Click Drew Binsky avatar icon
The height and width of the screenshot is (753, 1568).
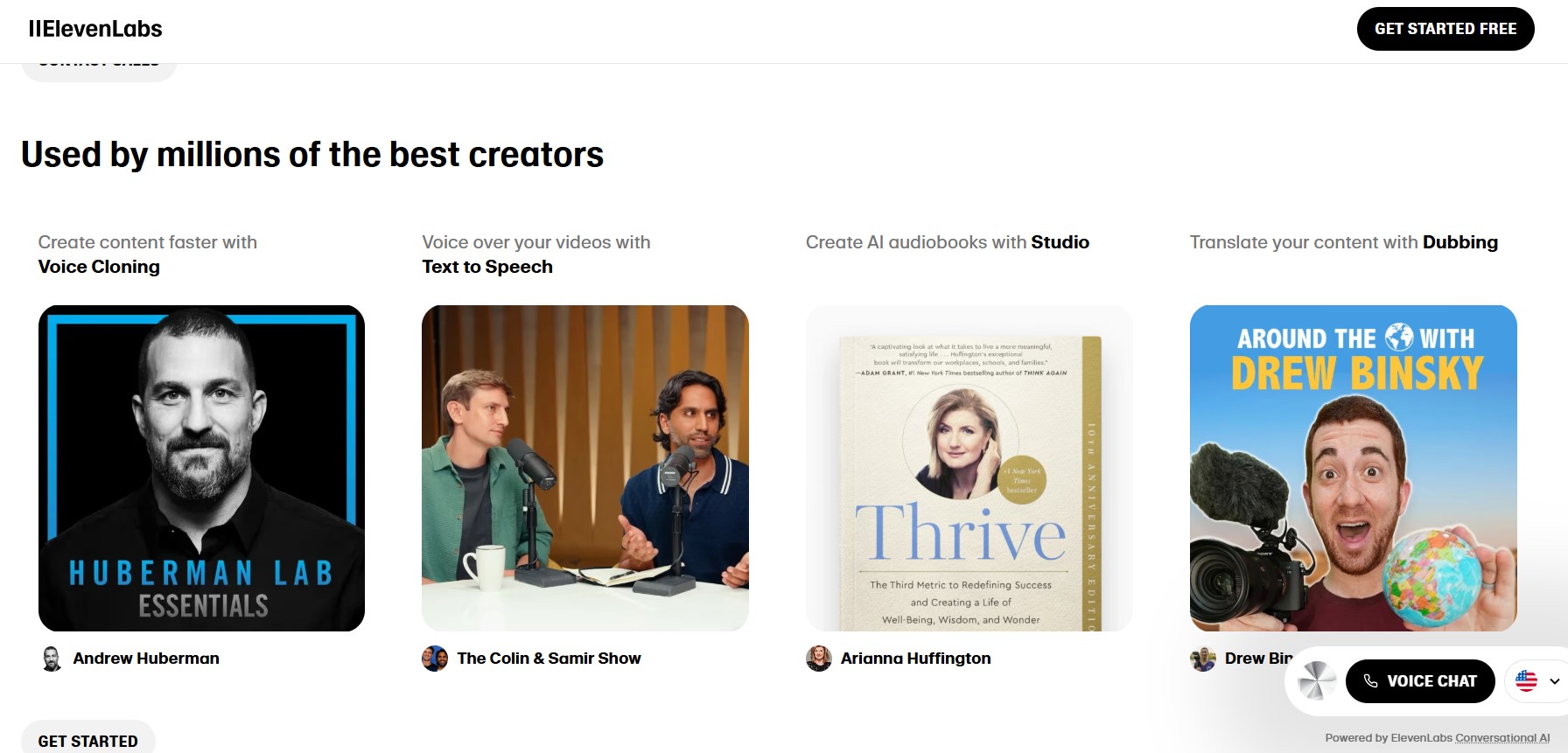1203,659
